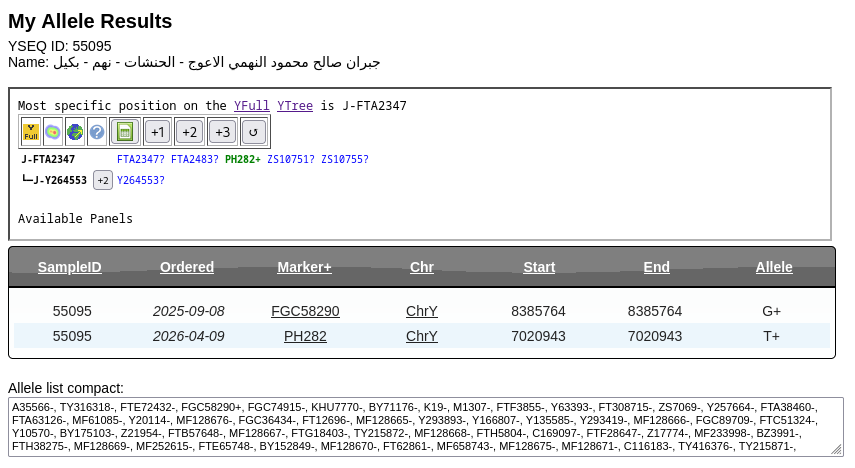Click the toolbar +1 button next to the spreadsheet icon

tap(158, 132)
